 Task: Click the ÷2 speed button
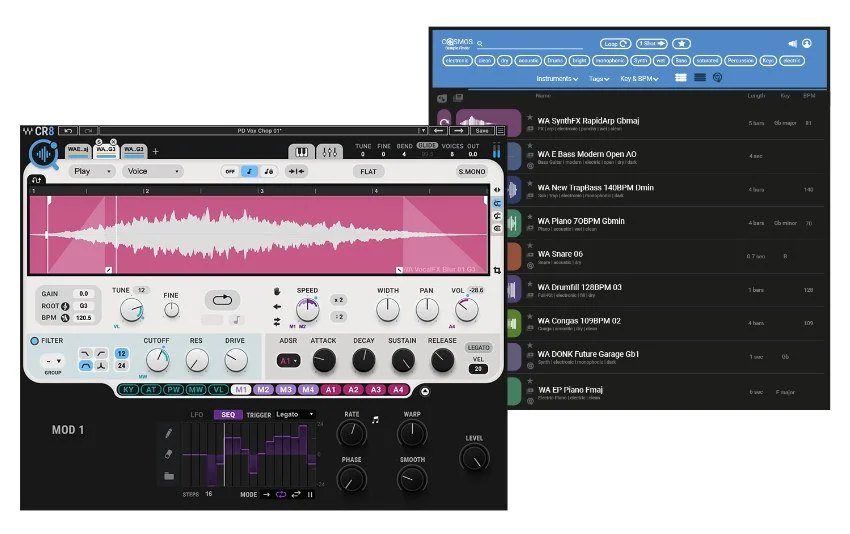pos(339,317)
